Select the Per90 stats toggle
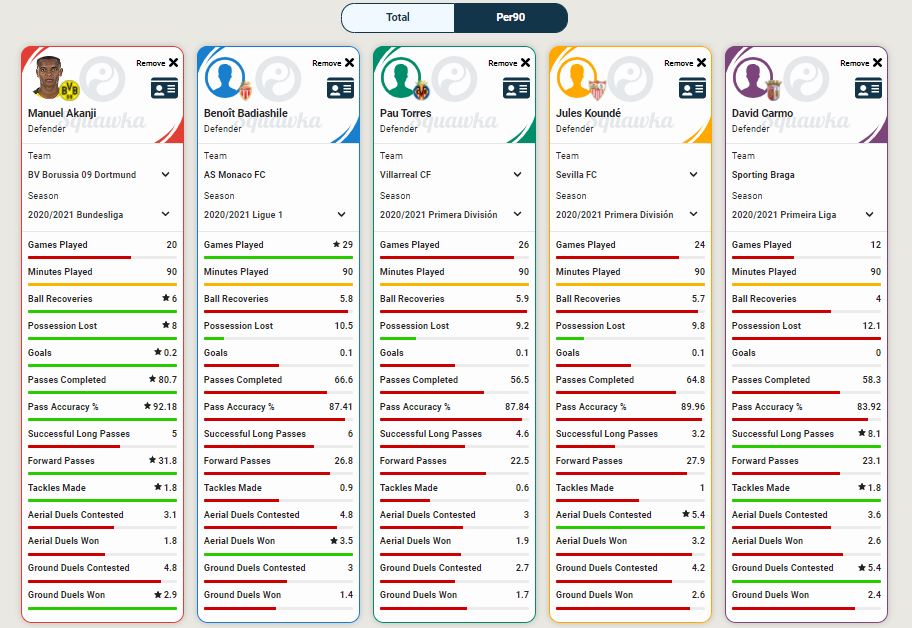 click(x=511, y=18)
